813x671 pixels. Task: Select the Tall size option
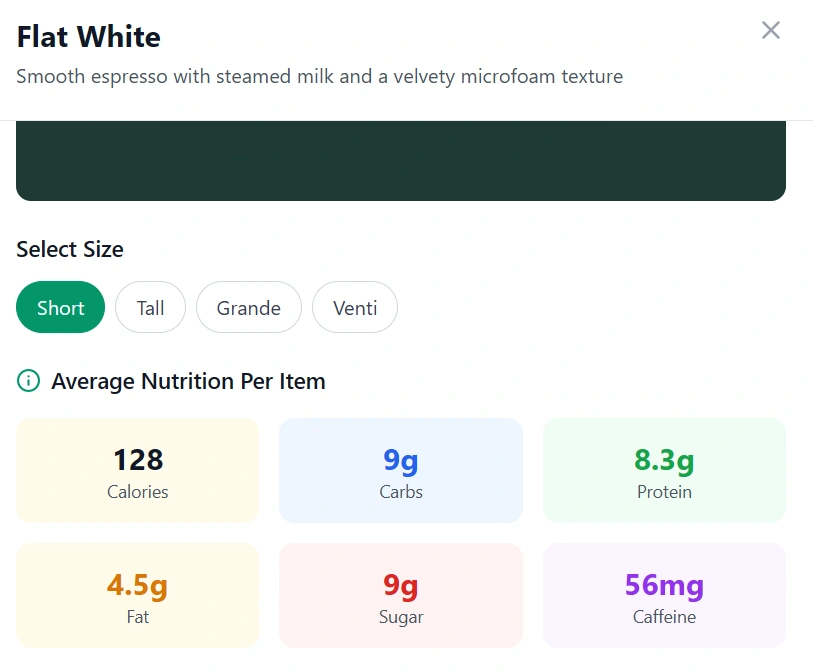(150, 307)
